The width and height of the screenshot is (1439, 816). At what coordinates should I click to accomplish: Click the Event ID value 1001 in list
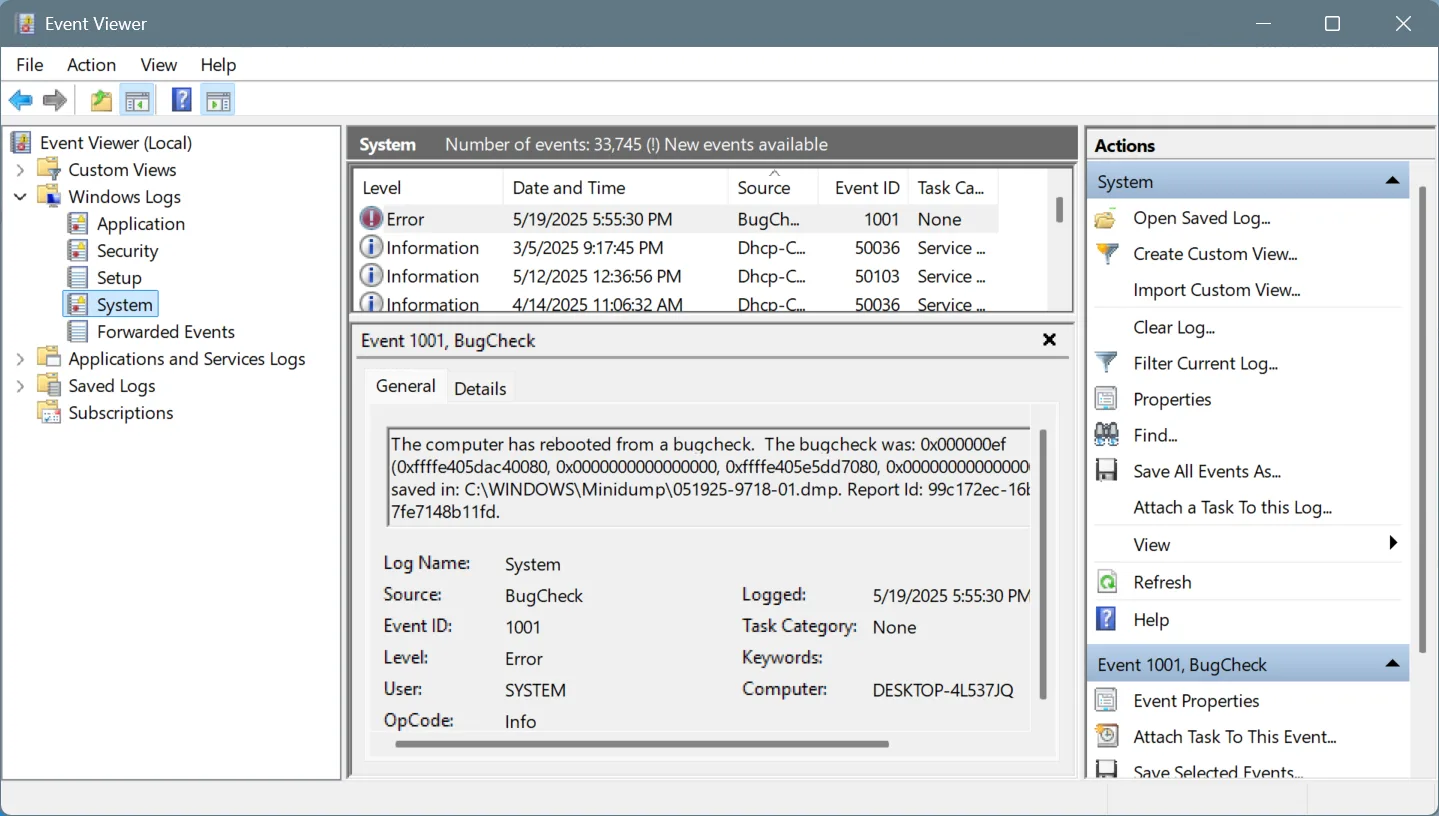(882, 219)
